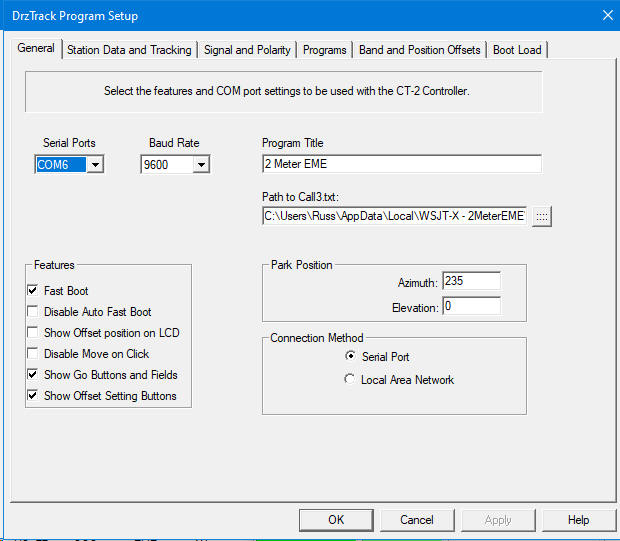Click the browse button beside Call3.txt path
This screenshot has width=620, height=541.
pos(542,216)
